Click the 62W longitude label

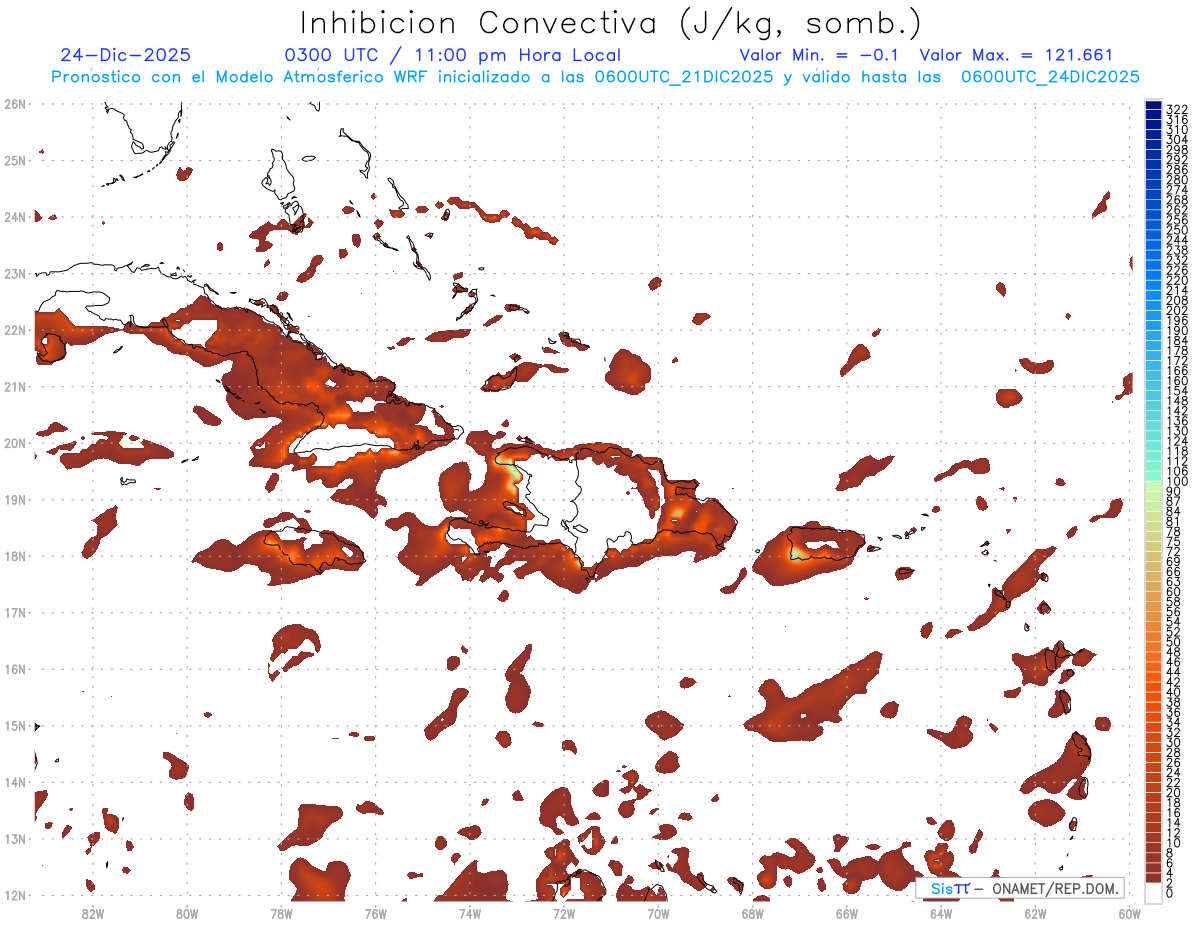pos(1035,912)
